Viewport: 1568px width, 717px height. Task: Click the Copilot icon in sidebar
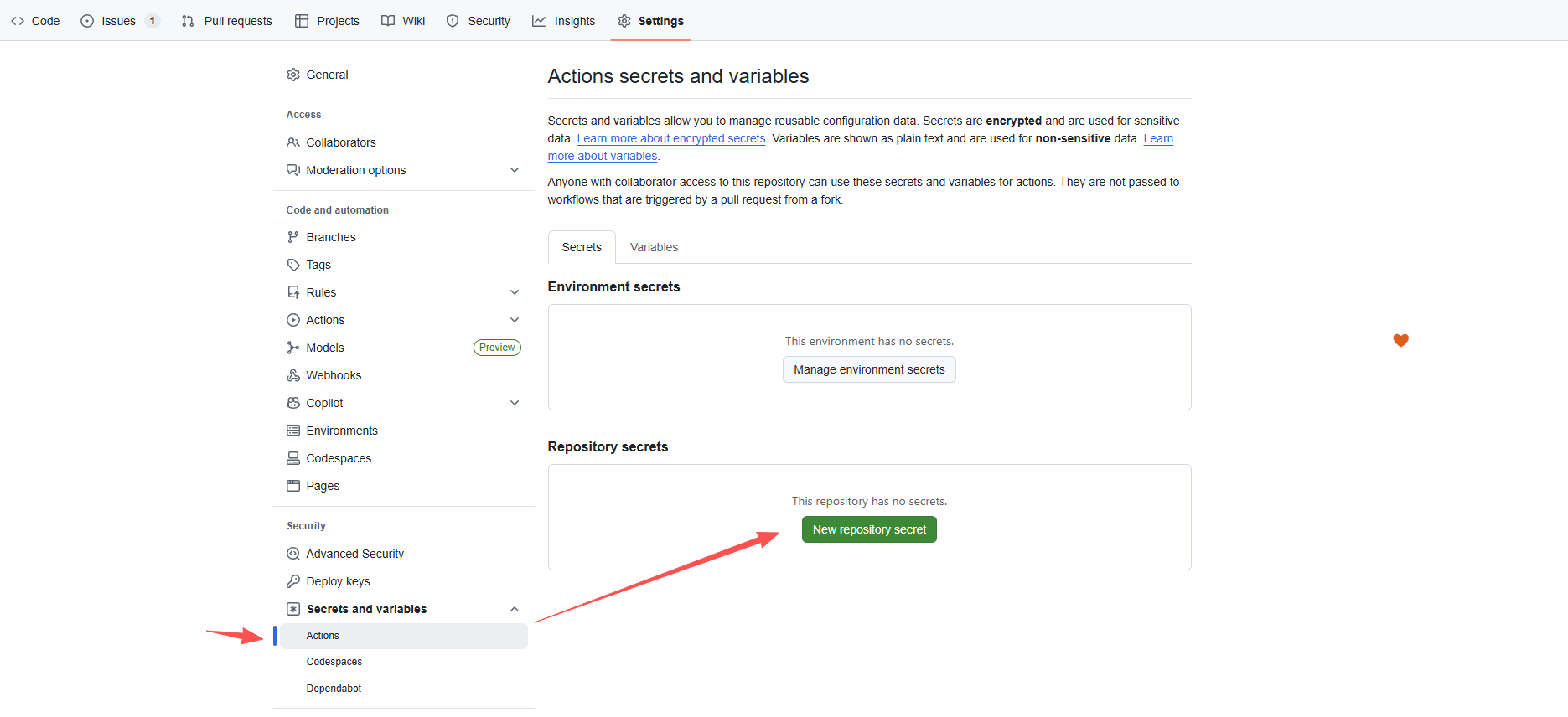pyautogui.click(x=293, y=403)
